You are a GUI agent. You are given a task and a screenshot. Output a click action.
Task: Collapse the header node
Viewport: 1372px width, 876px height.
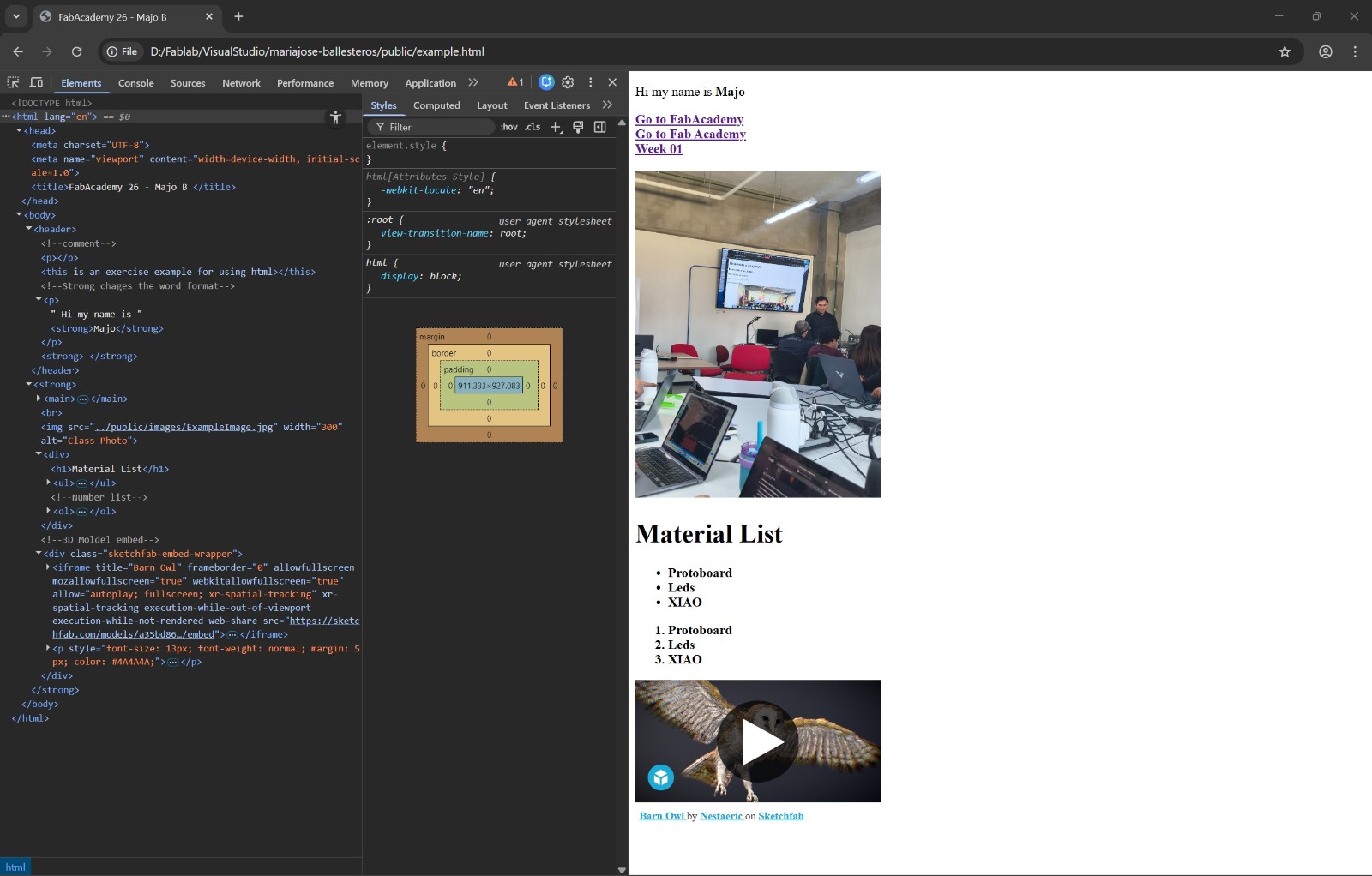tap(29, 229)
